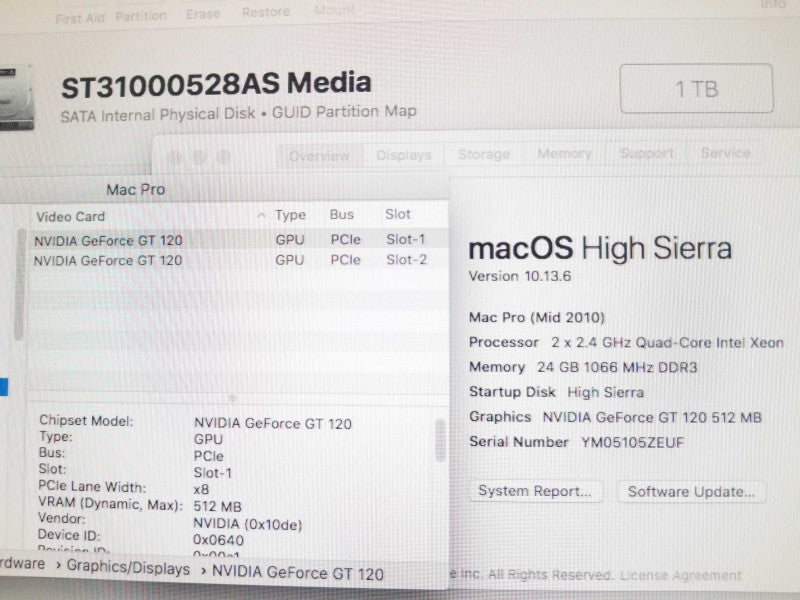Click the left sidebar scrollbar

(20, 285)
